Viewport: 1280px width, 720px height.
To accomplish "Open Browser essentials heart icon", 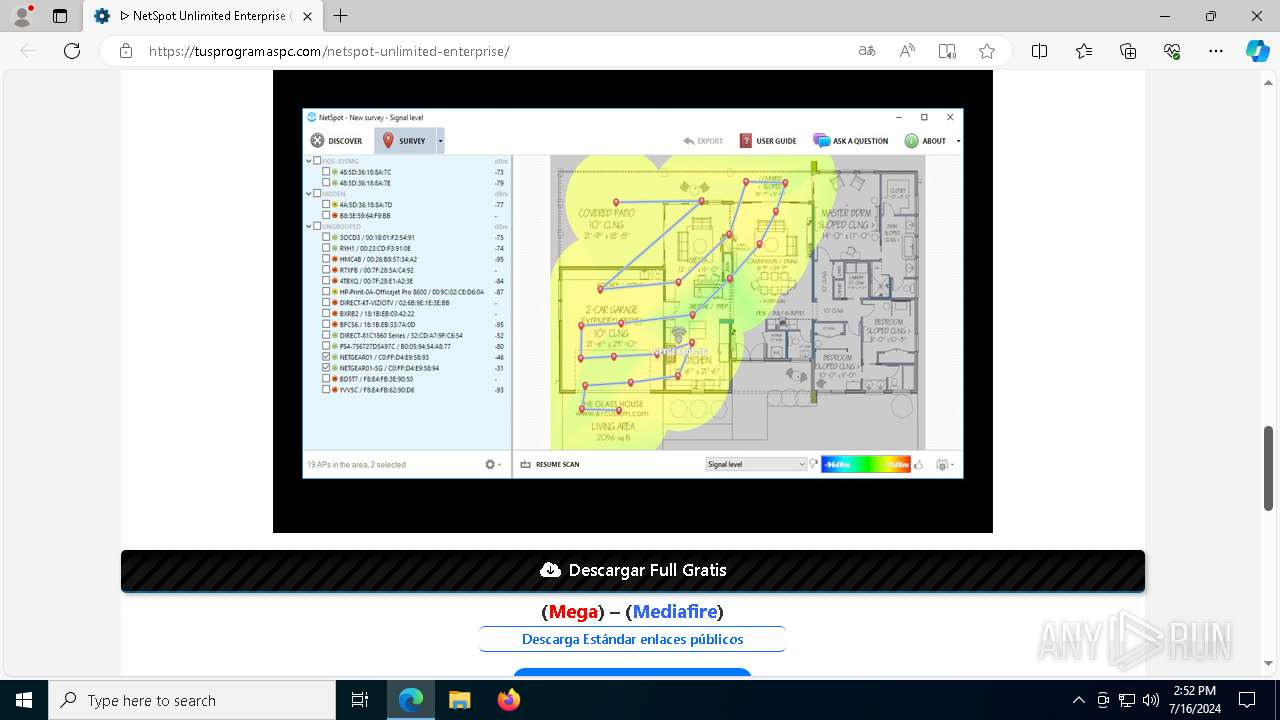I will click(x=1172, y=51).
